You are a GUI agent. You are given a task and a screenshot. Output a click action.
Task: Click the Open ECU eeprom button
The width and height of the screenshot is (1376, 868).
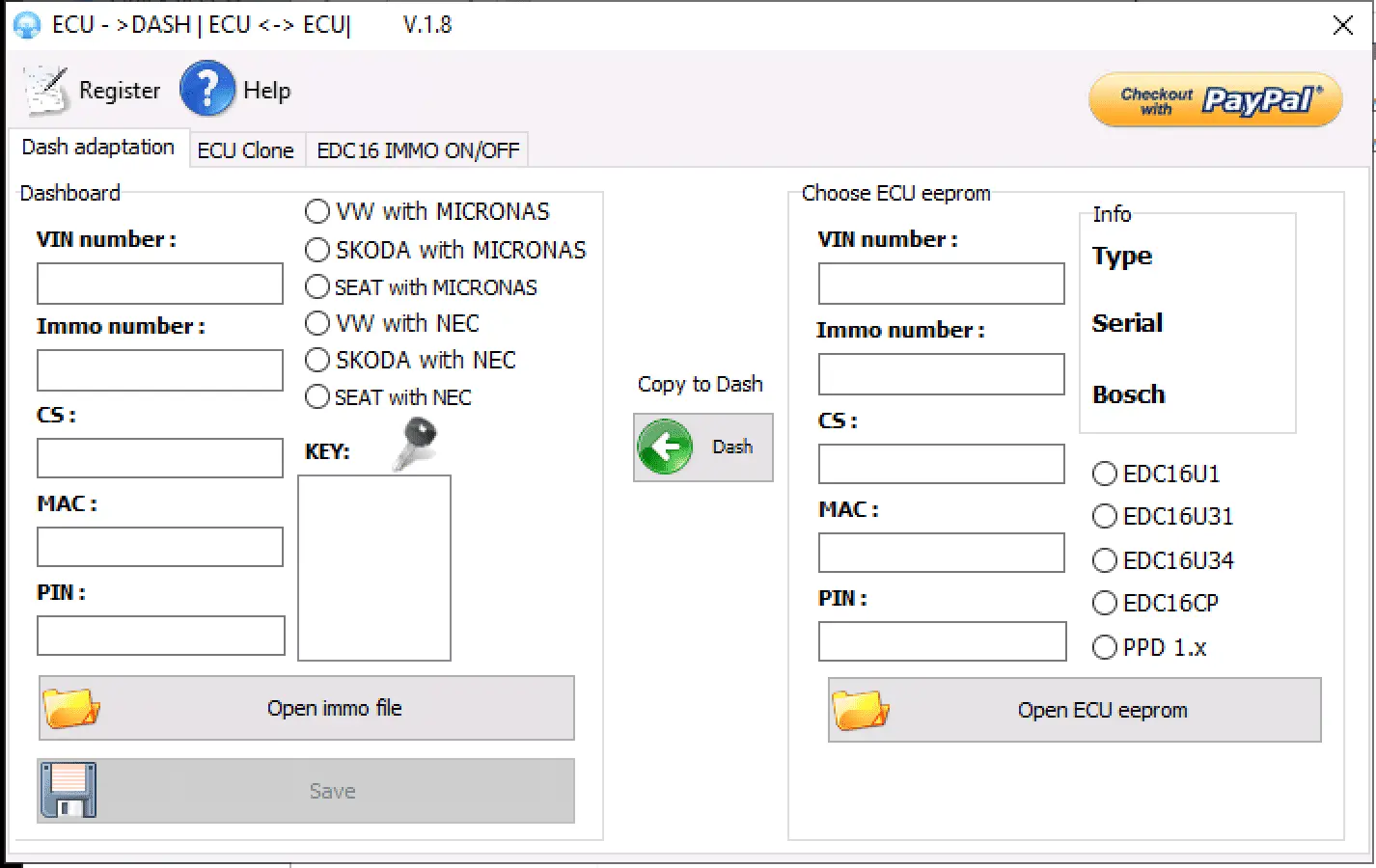1075,710
